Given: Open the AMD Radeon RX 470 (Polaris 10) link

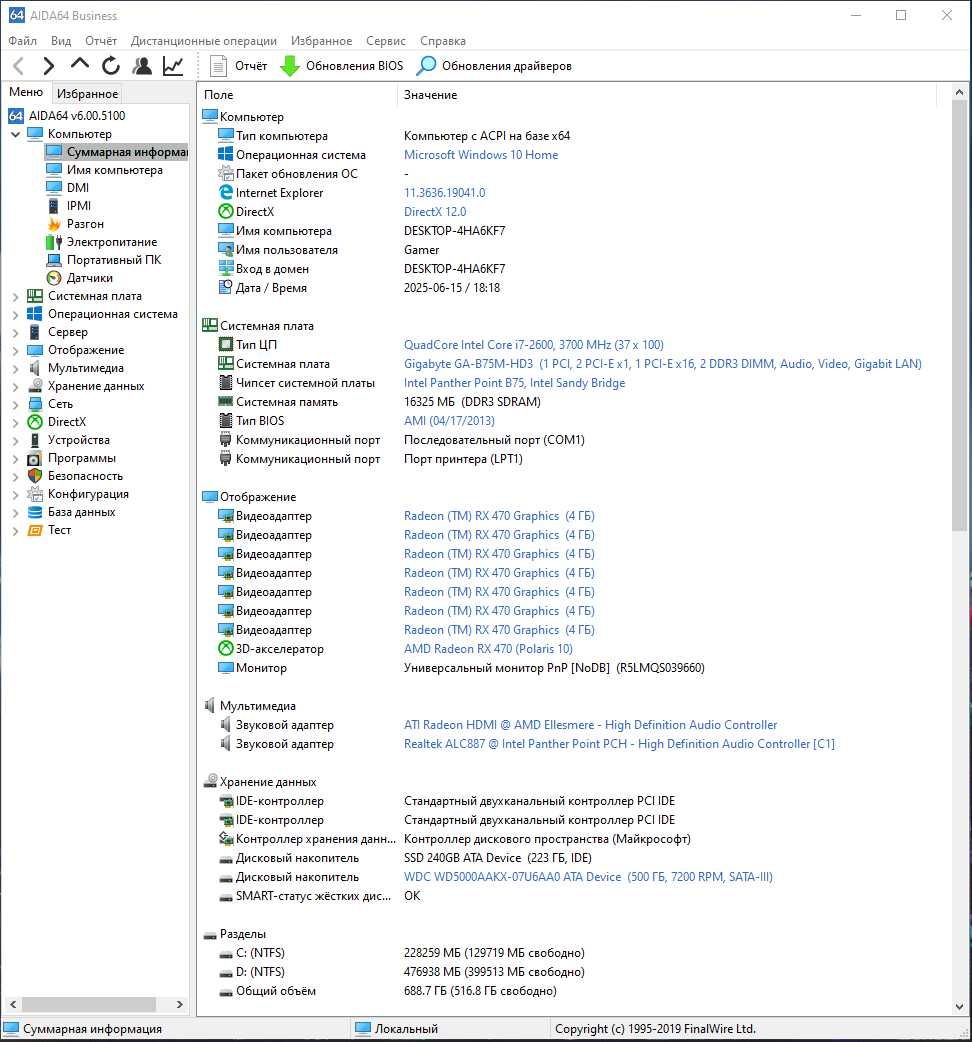Looking at the screenshot, I should coord(488,649).
